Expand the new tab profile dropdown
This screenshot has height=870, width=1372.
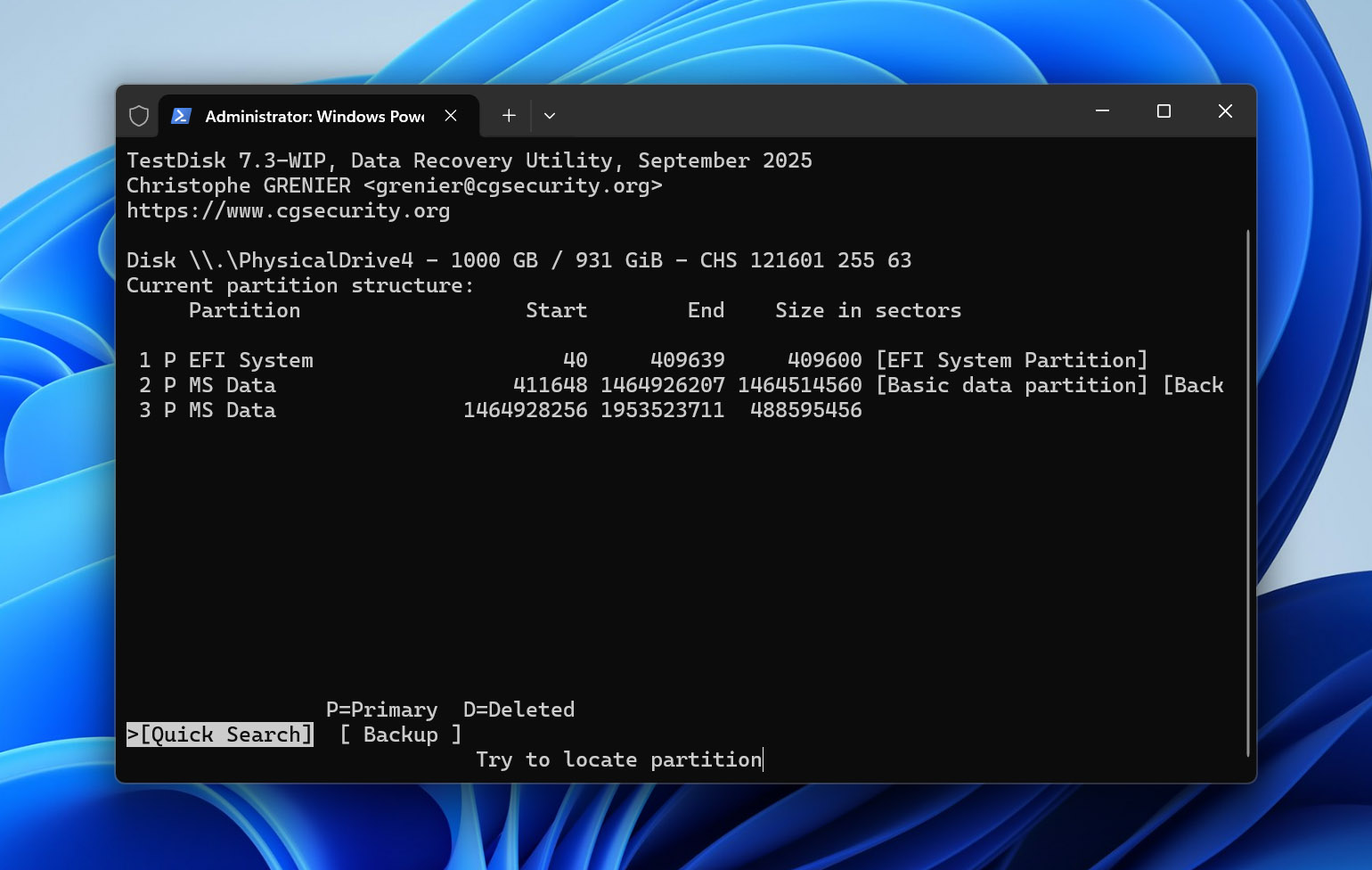coord(550,116)
